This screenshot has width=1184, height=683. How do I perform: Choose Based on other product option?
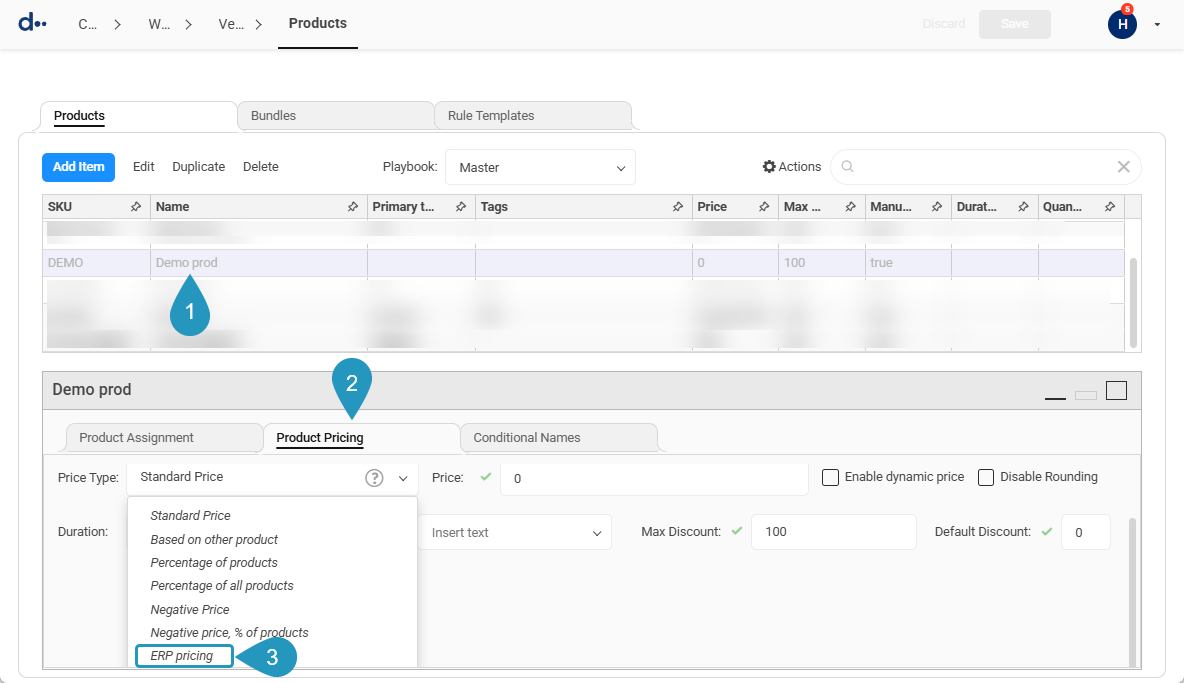point(214,540)
